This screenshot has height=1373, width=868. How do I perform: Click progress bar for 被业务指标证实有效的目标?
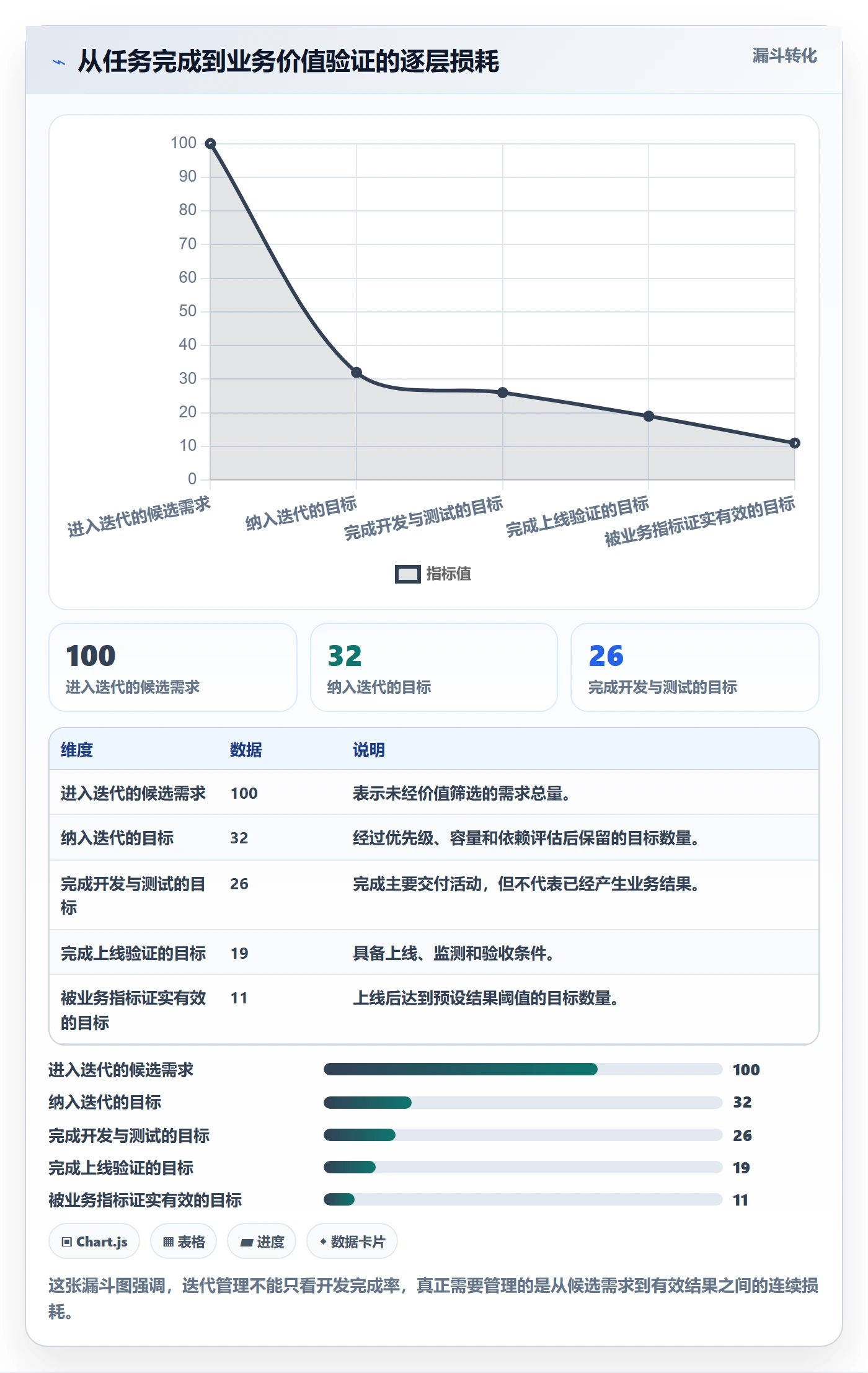pyautogui.click(x=523, y=1199)
